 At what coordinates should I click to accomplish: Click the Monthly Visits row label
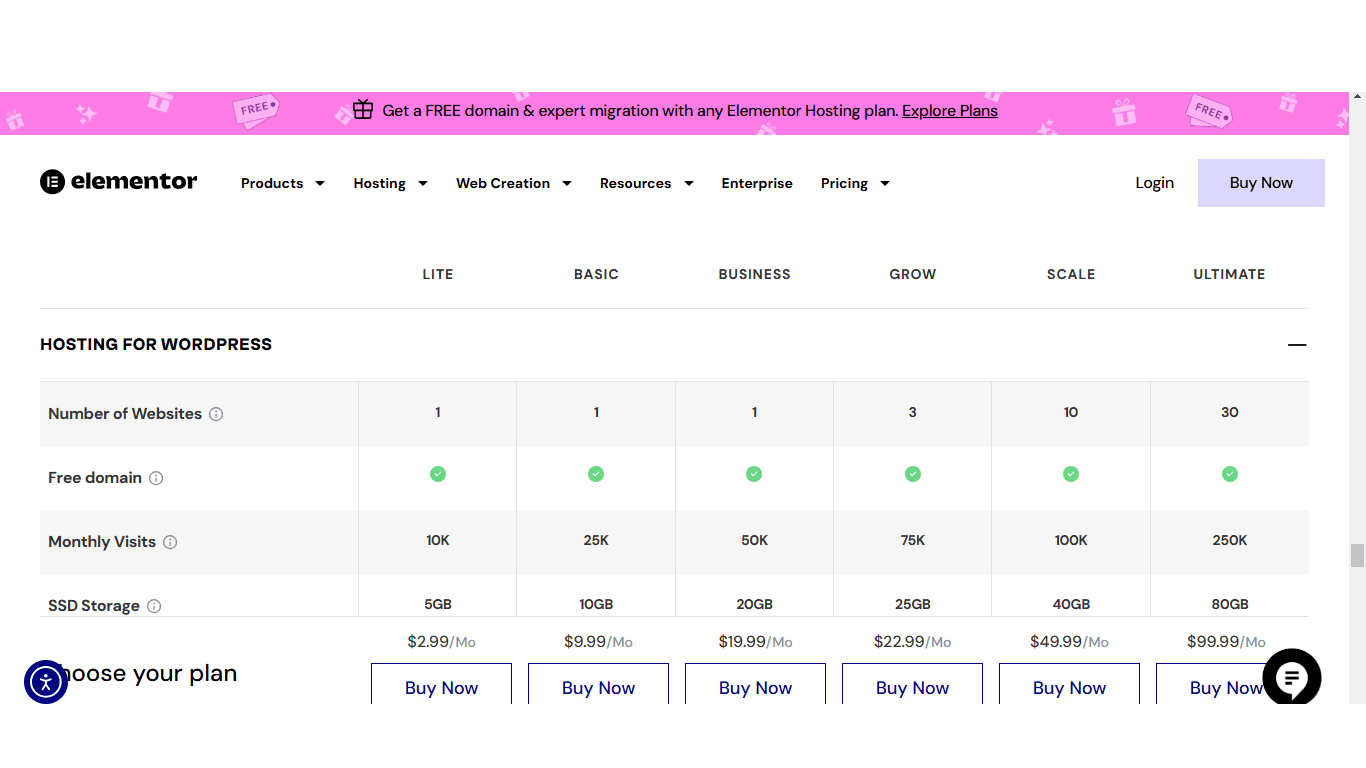pos(102,542)
